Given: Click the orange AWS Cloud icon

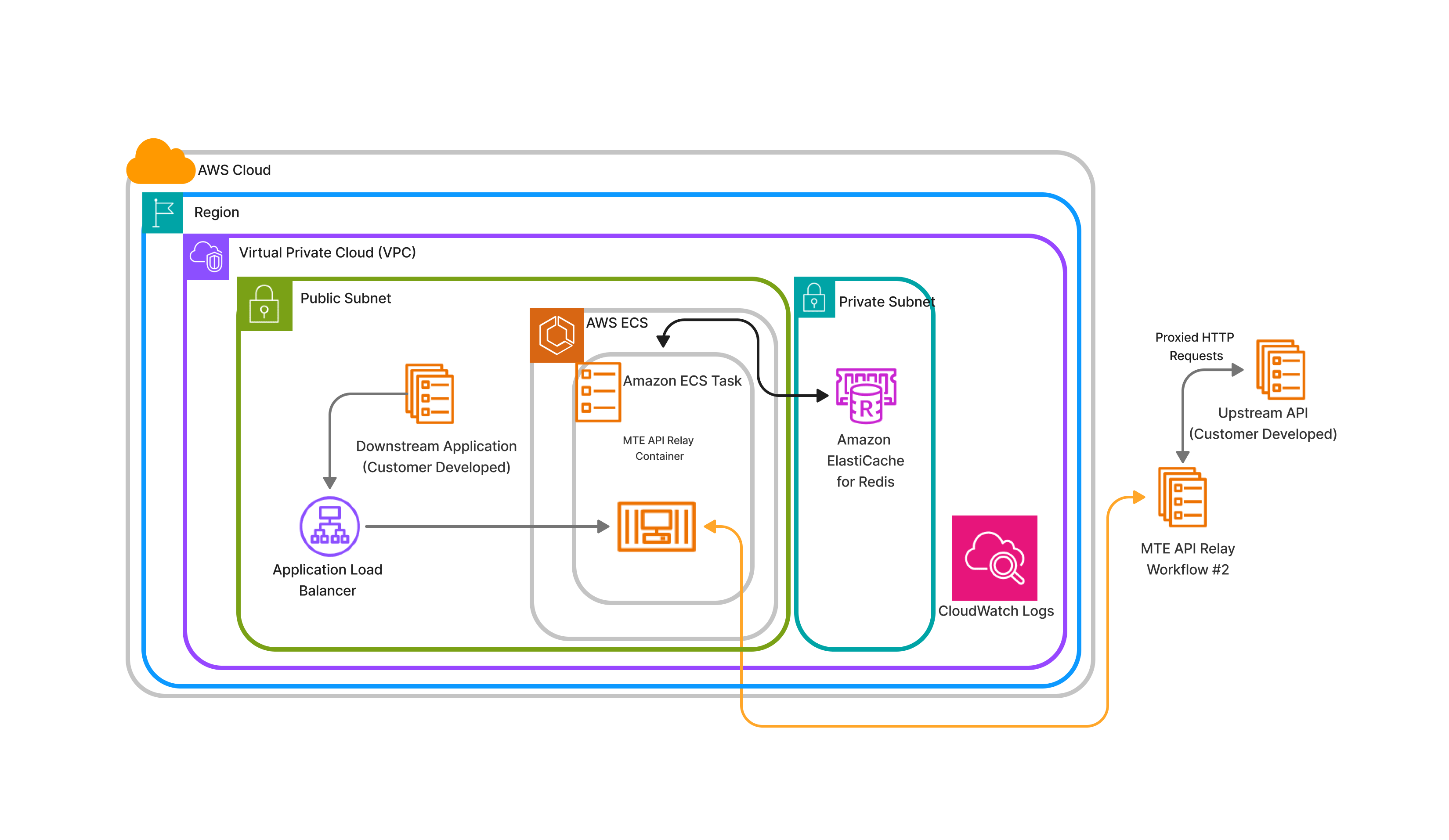Looking at the screenshot, I should tap(160, 161).
